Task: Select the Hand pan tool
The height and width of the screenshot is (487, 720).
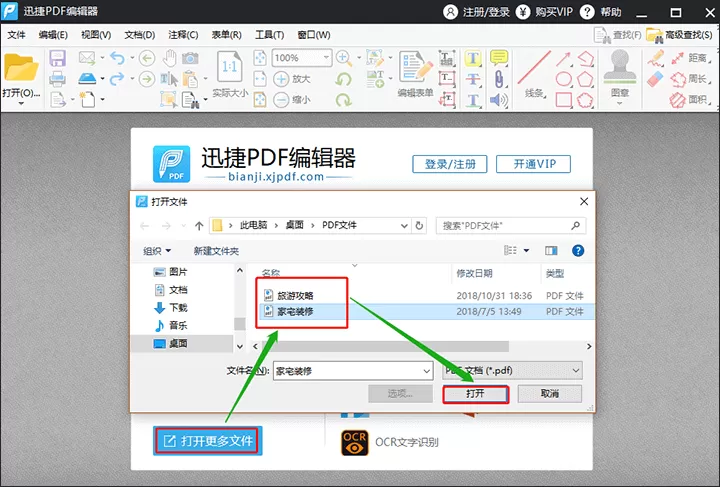Action: click(x=170, y=58)
